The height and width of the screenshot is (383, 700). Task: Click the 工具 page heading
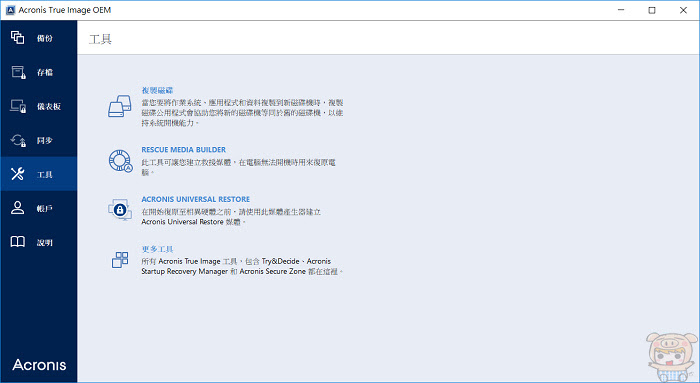tap(100, 39)
